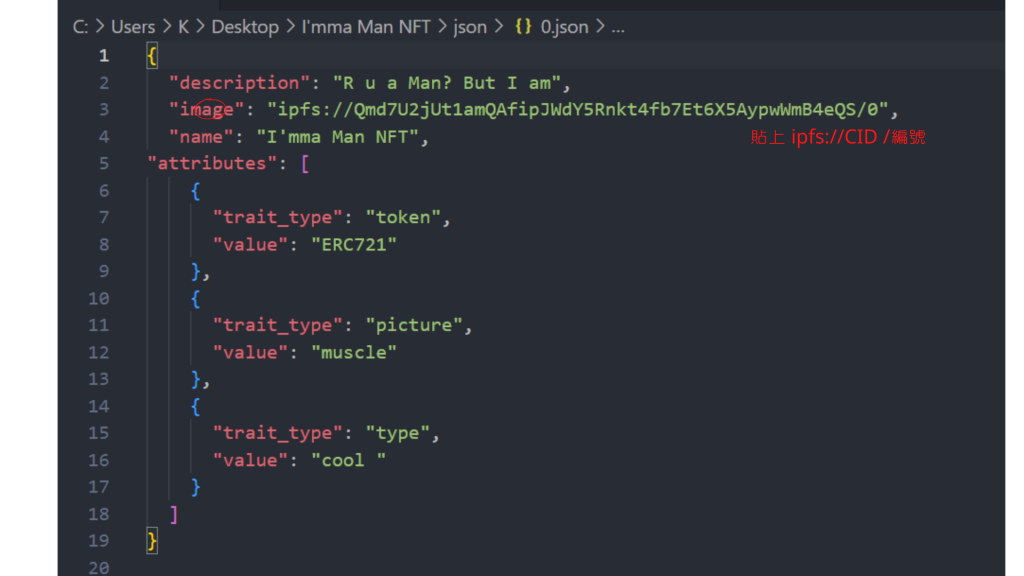The width and height of the screenshot is (1024, 576).
Task: Click the I'mma Man NFT breadcrumb
Action: [366, 27]
